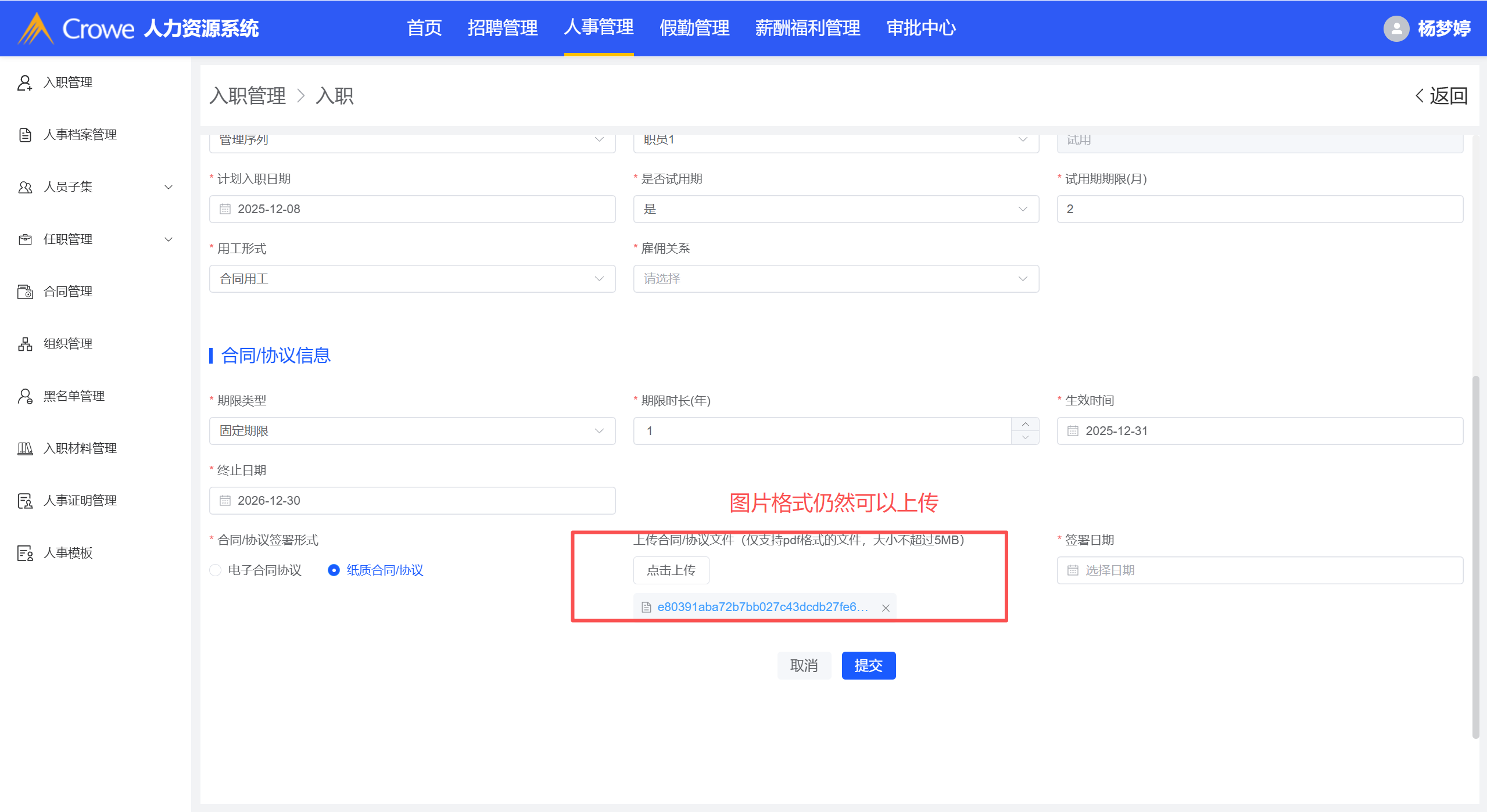Switch to the 薪酬福利管理 top menu
Screen dimensions: 1487x812
point(807,28)
